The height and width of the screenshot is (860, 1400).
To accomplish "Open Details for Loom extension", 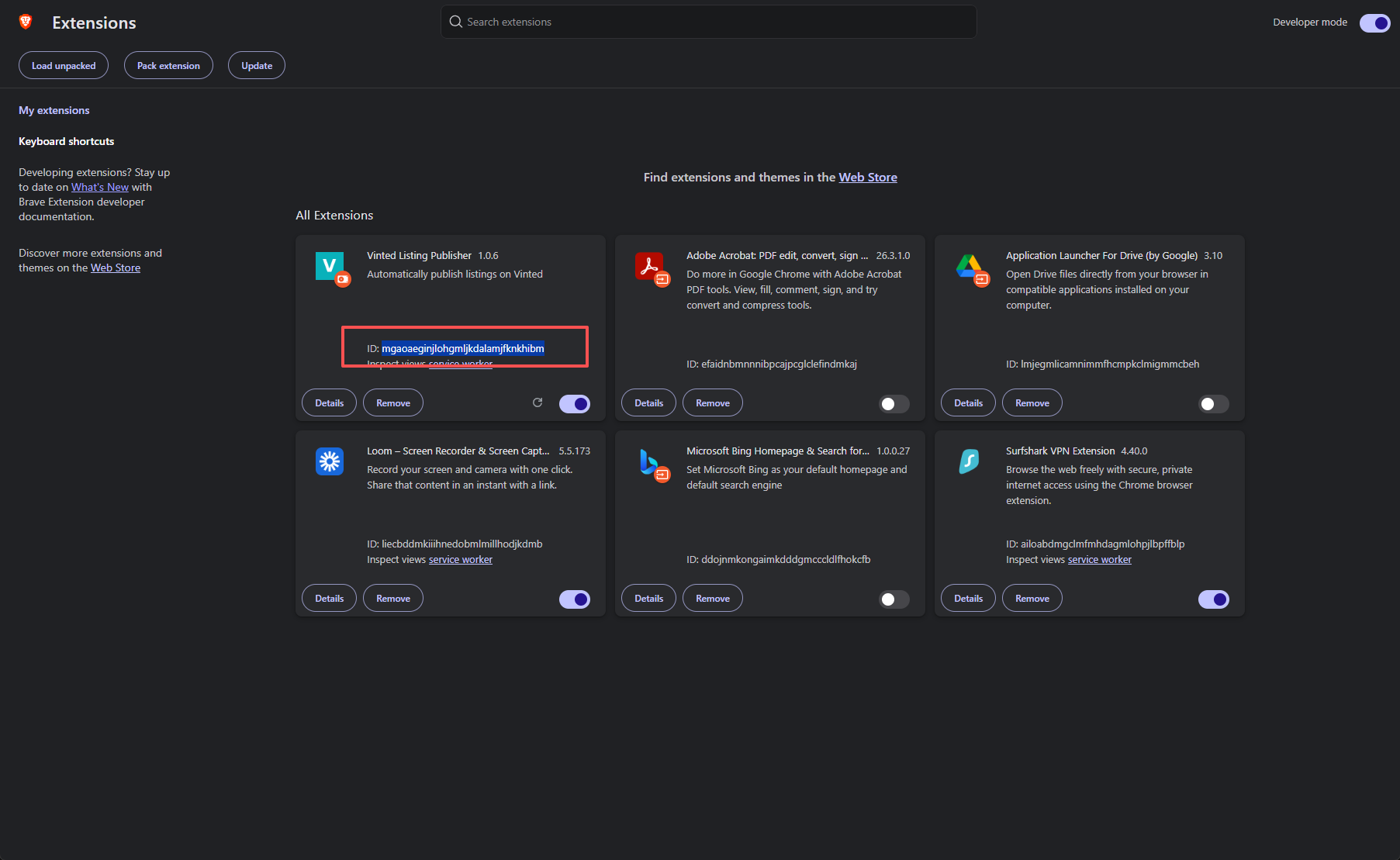I will point(329,598).
